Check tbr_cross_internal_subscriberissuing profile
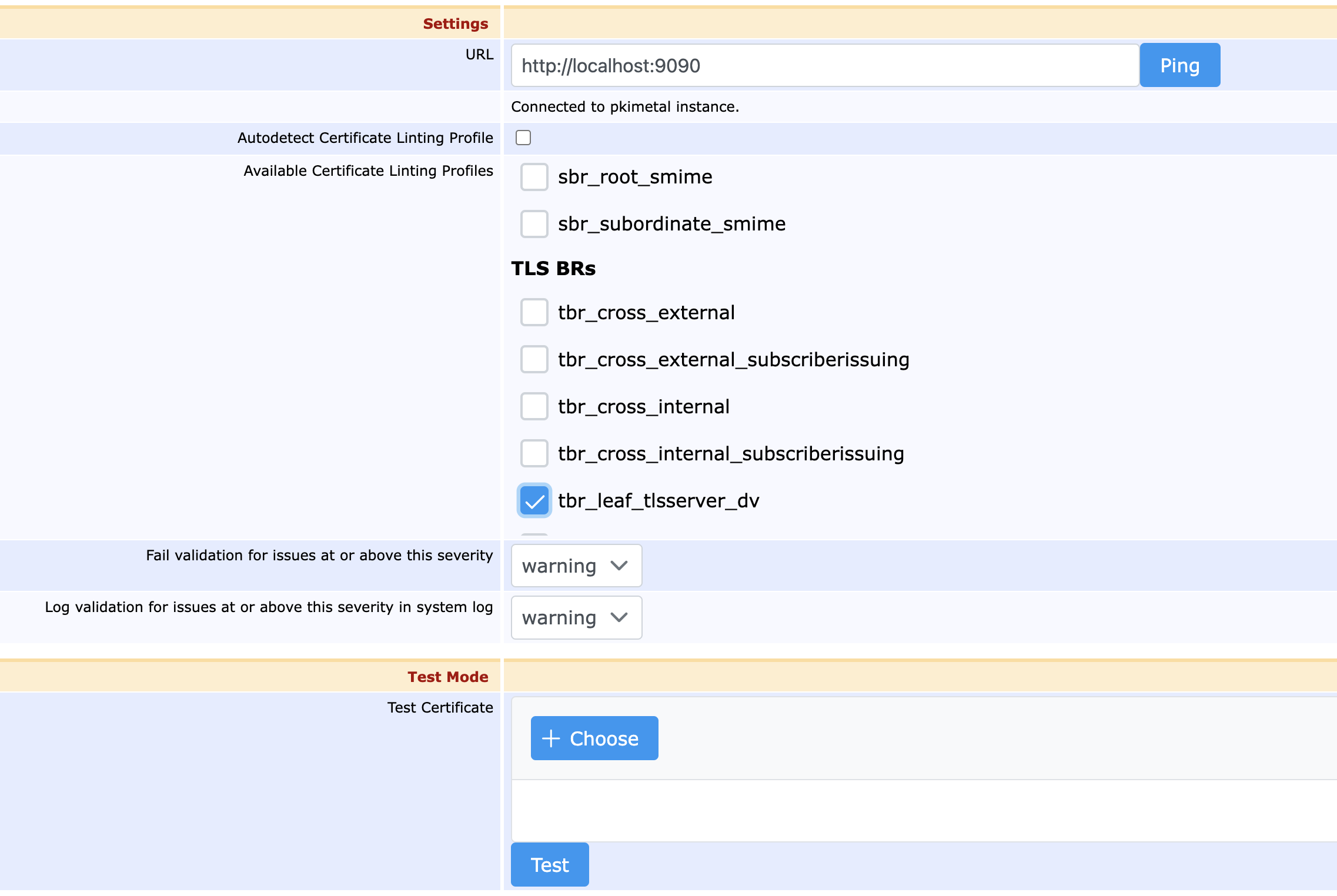This screenshot has height=896, width=1337. point(534,453)
